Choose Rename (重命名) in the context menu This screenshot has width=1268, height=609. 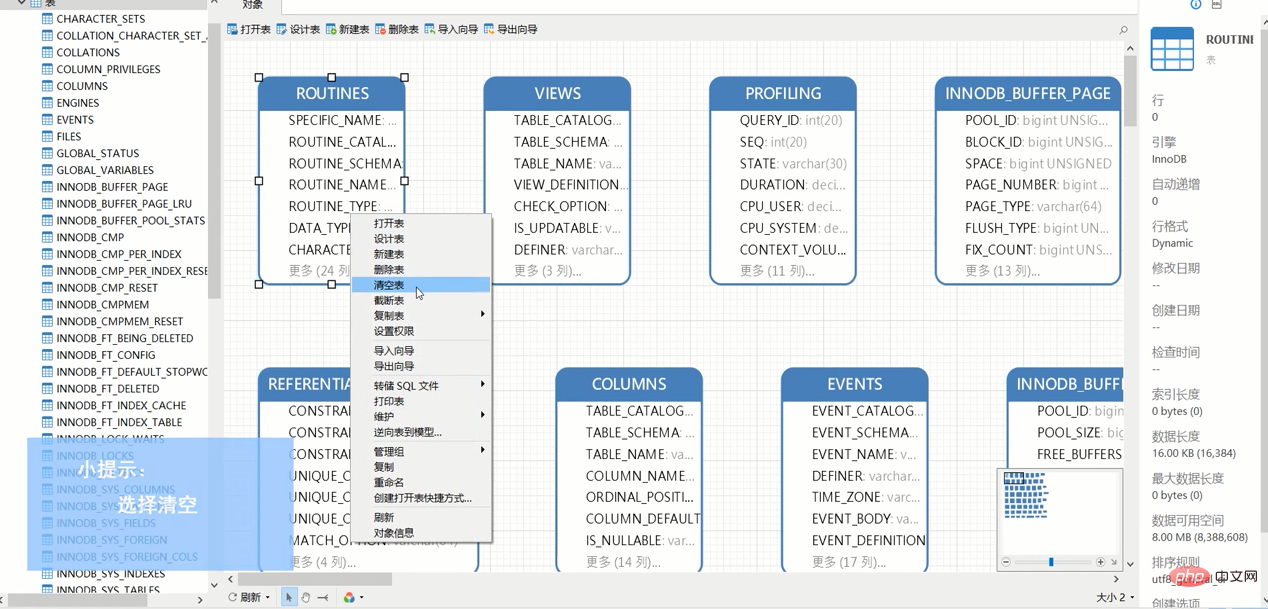pyautogui.click(x=421, y=482)
